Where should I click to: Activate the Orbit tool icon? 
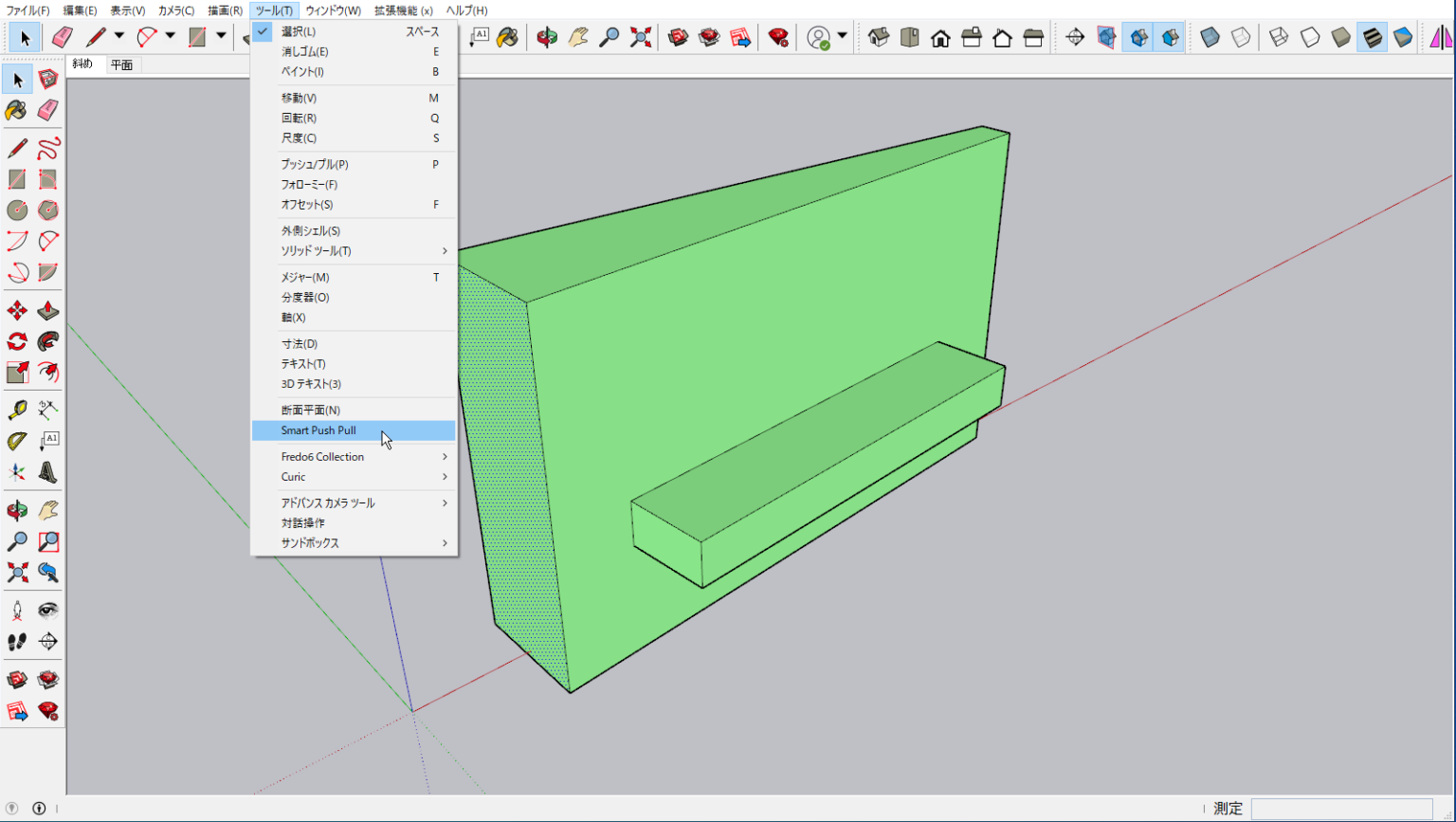547,37
